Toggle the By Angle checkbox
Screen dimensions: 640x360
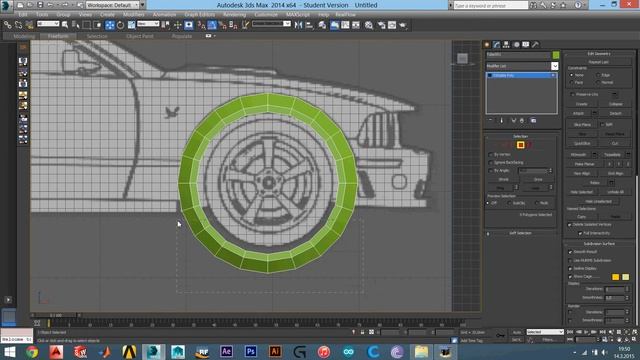(491, 171)
